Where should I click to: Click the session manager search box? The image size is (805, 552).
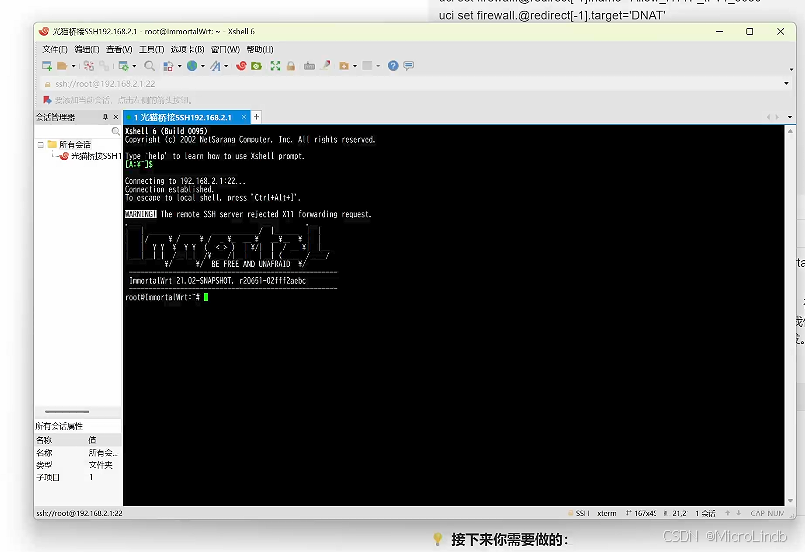point(78,131)
